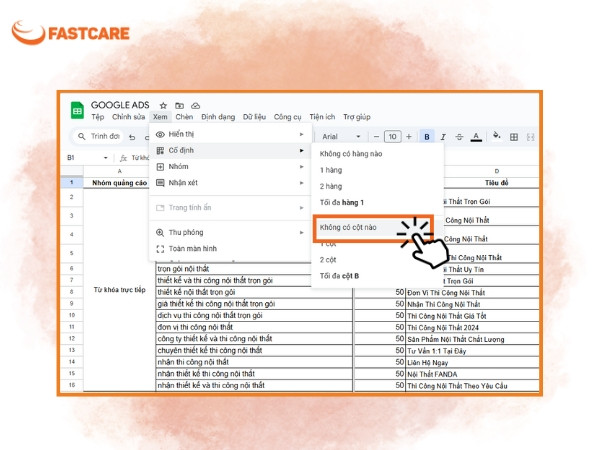Open the Định dạng menu
Image resolution: width=600 pixels, height=450 pixels.
218,117
